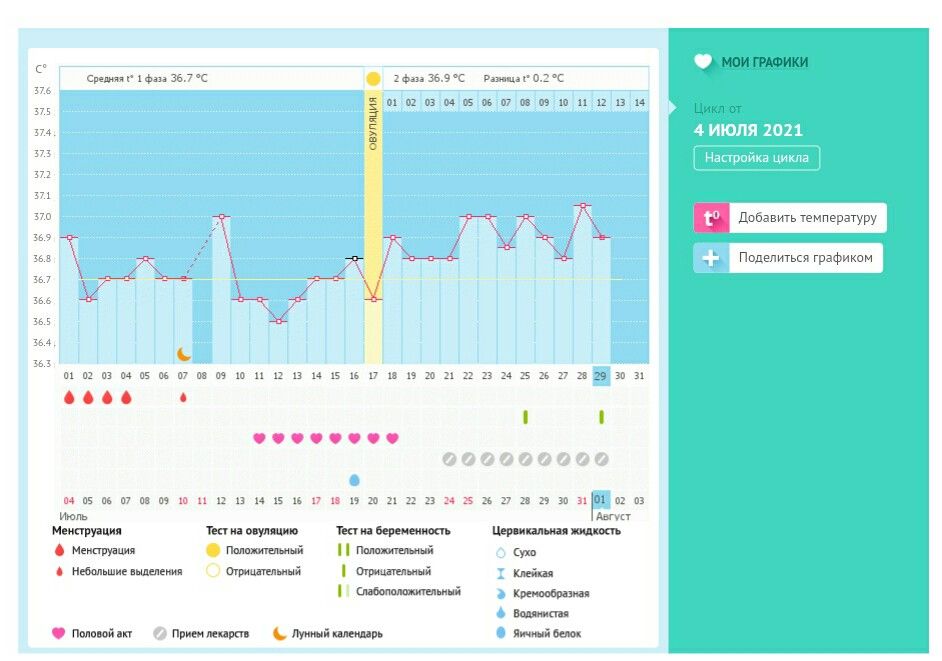Click the yellow ovulation circle above the chart

373,78
